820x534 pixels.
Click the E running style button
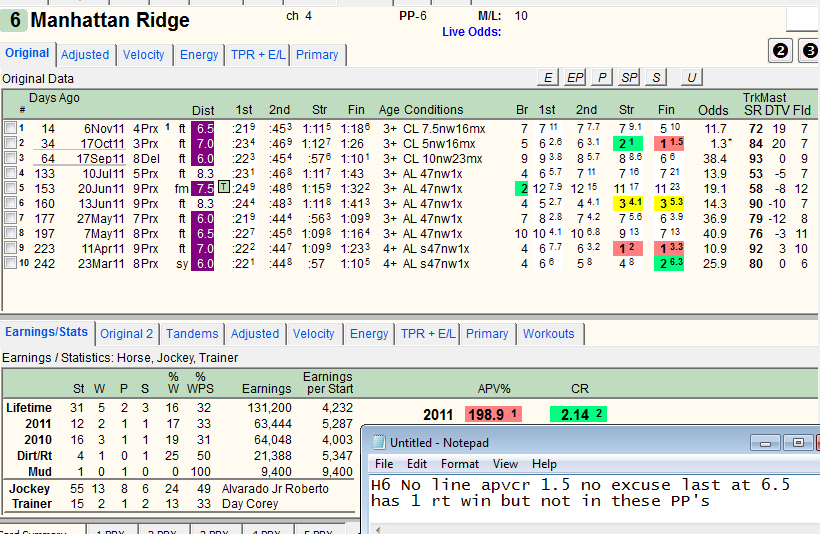(x=548, y=77)
